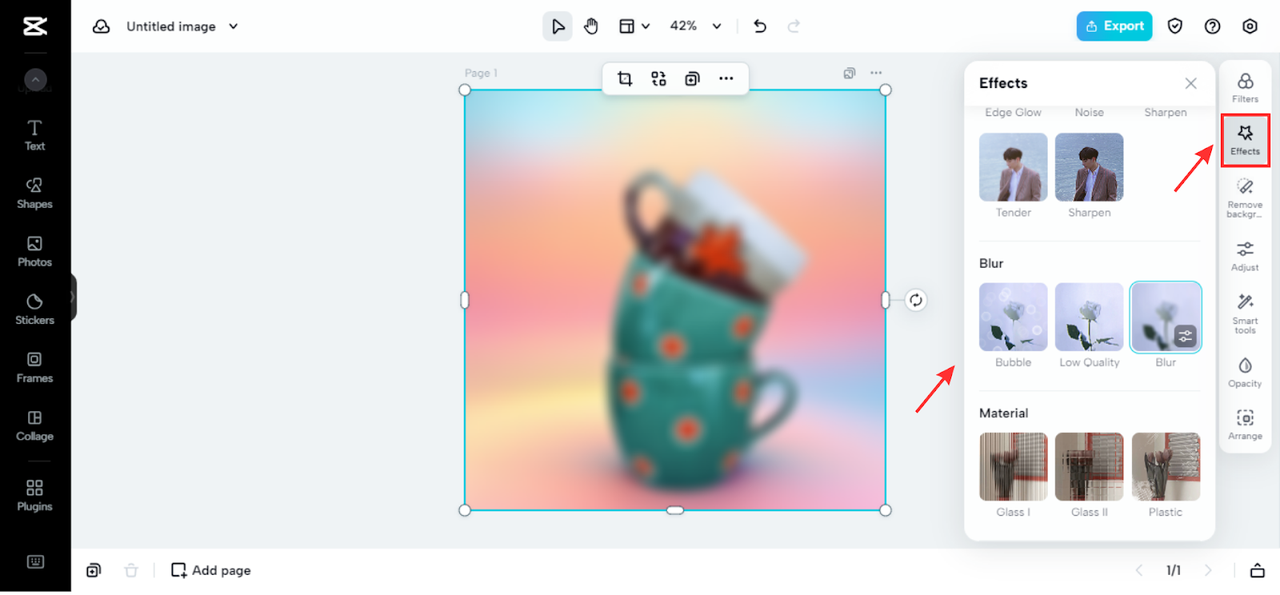This screenshot has width=1280, height=595.
Task: Apply the Tender effect thumbnail
Action: (x=1013, y=167)
